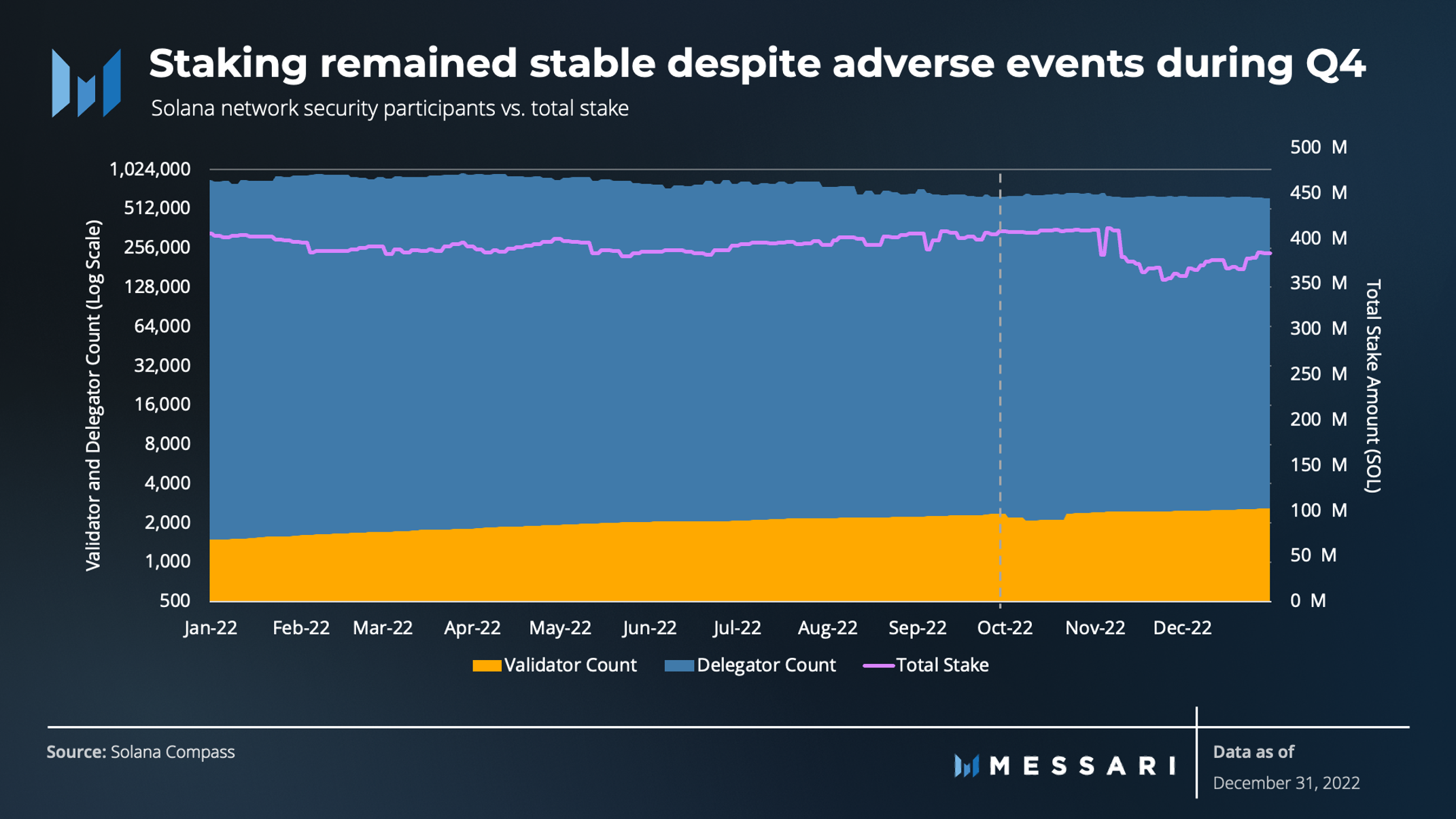Click the purple Total Stake legend line
This screenshot has width=1456, height=819.
pos(878,665)
